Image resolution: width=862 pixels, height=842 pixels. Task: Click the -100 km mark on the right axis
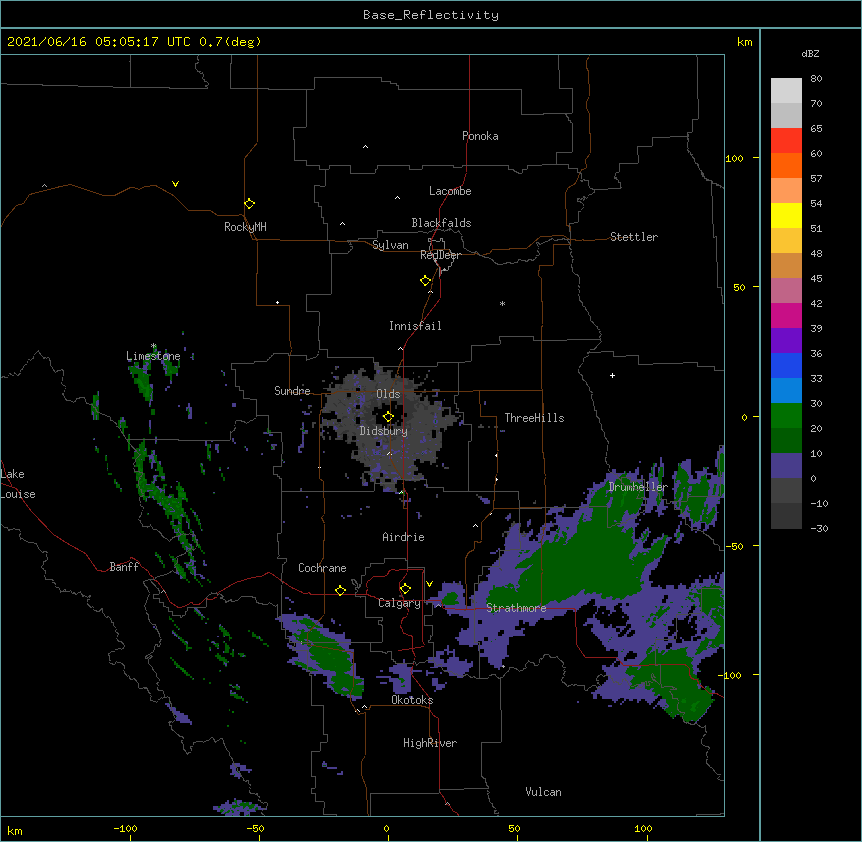[x=731, y=675]
